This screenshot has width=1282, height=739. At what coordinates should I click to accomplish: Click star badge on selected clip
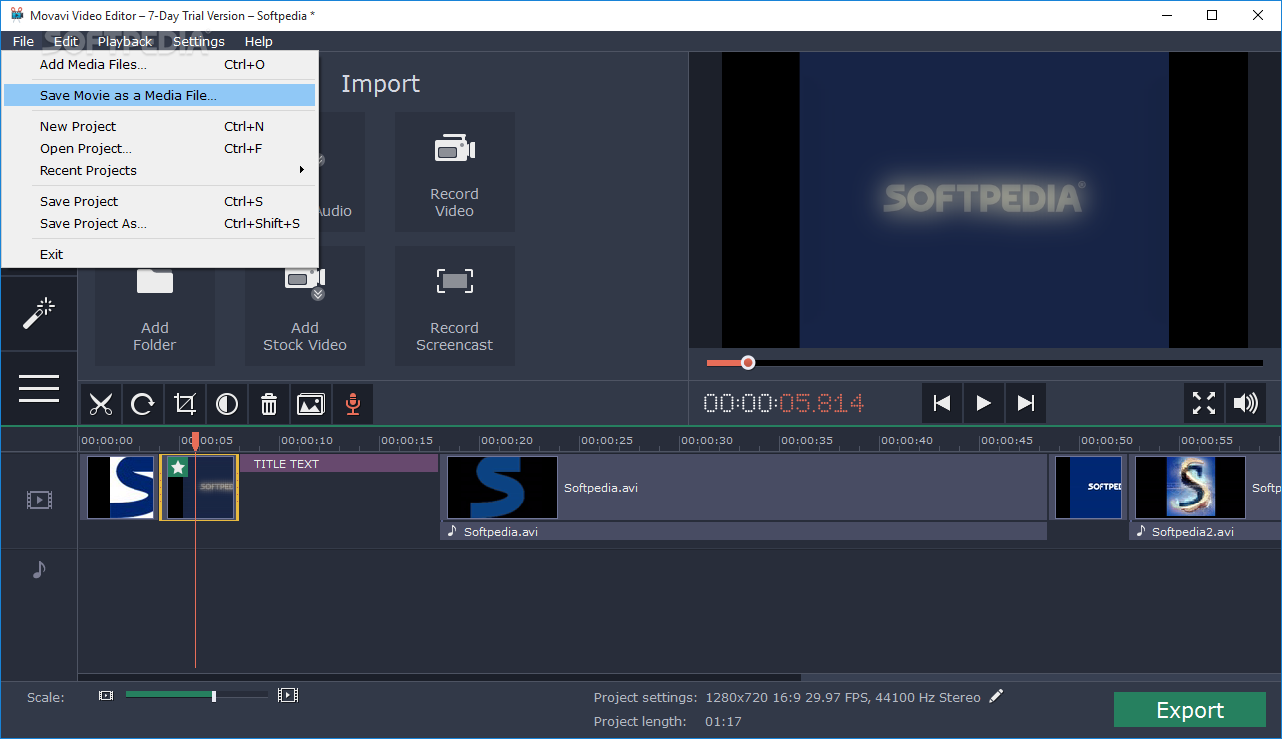(x=178, y=467)
